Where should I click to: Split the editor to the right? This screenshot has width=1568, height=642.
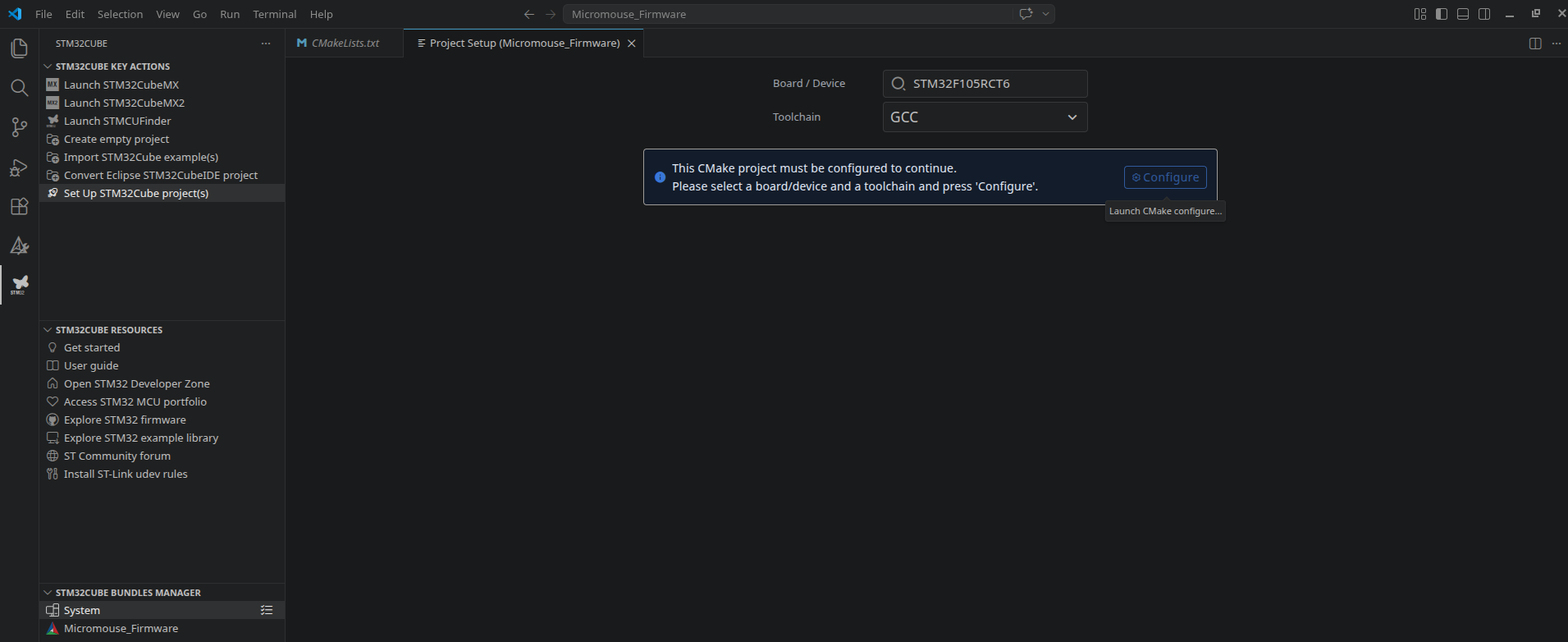pos(1535,44)
